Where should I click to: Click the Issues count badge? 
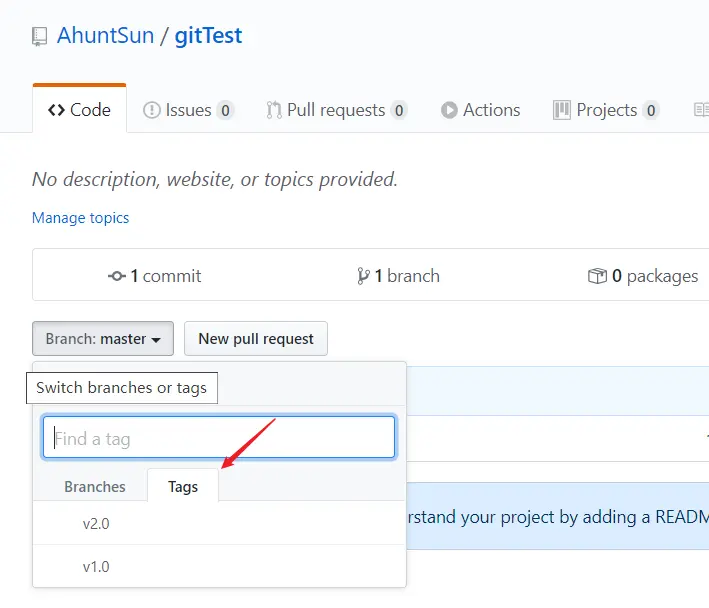[225, 110]
